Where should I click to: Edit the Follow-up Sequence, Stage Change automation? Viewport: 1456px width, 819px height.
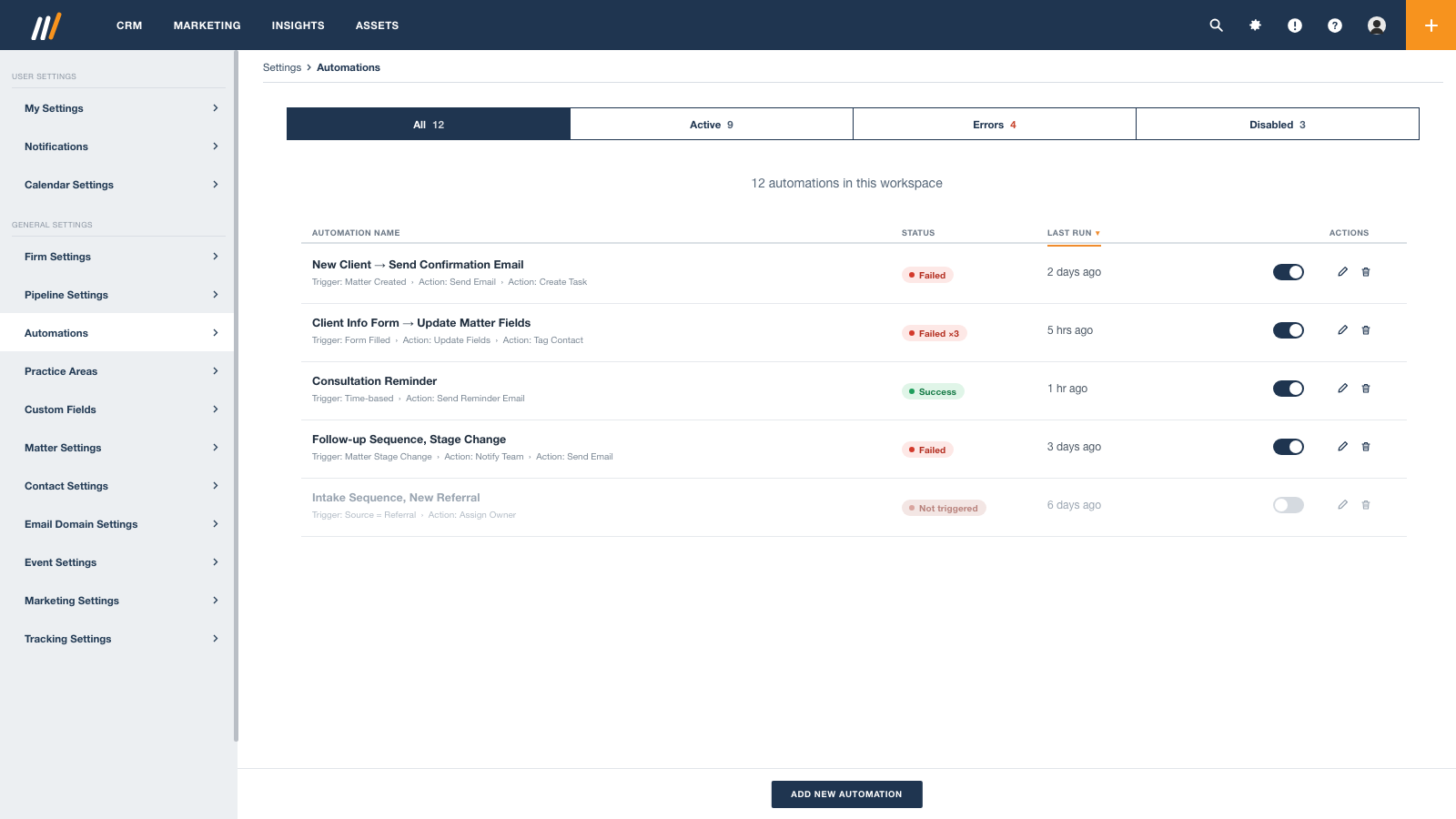click(1342, 447)
